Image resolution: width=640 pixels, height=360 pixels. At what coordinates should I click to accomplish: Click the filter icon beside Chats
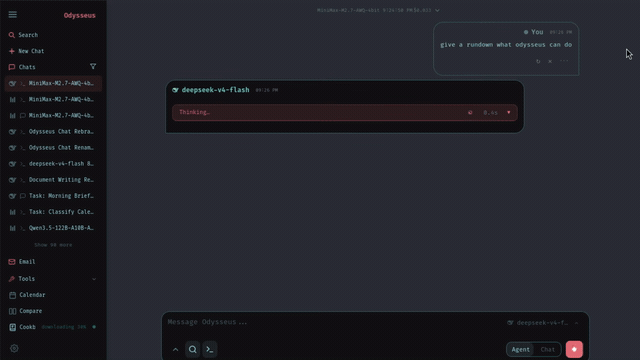pos(93,67)
